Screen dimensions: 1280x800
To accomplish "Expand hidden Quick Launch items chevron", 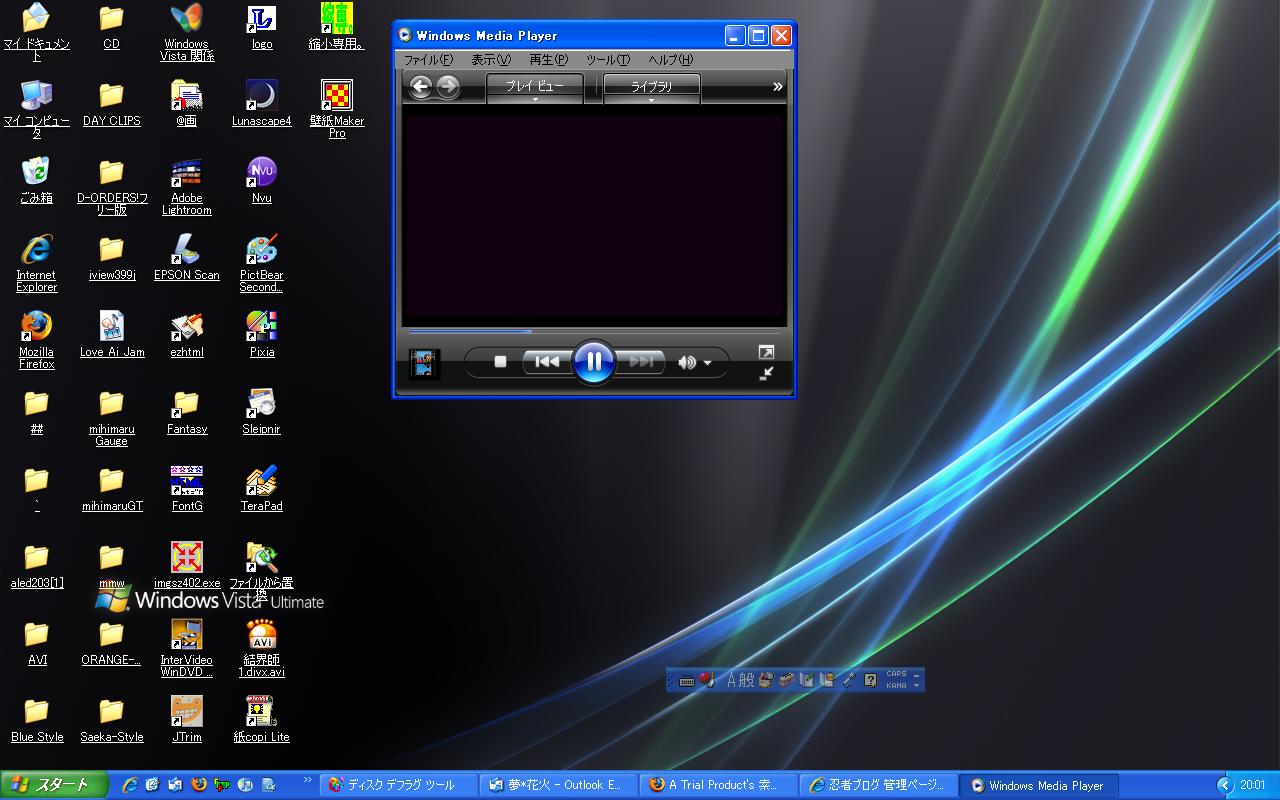I will tap(307, 780).
